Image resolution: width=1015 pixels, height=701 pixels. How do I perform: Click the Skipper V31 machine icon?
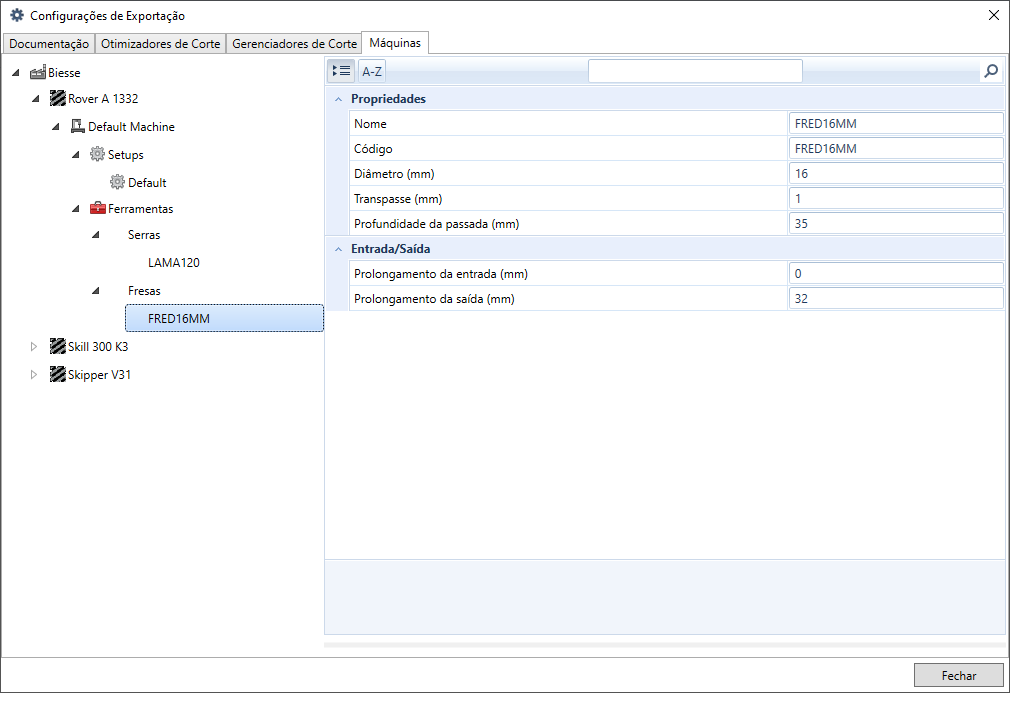(58, 374)
